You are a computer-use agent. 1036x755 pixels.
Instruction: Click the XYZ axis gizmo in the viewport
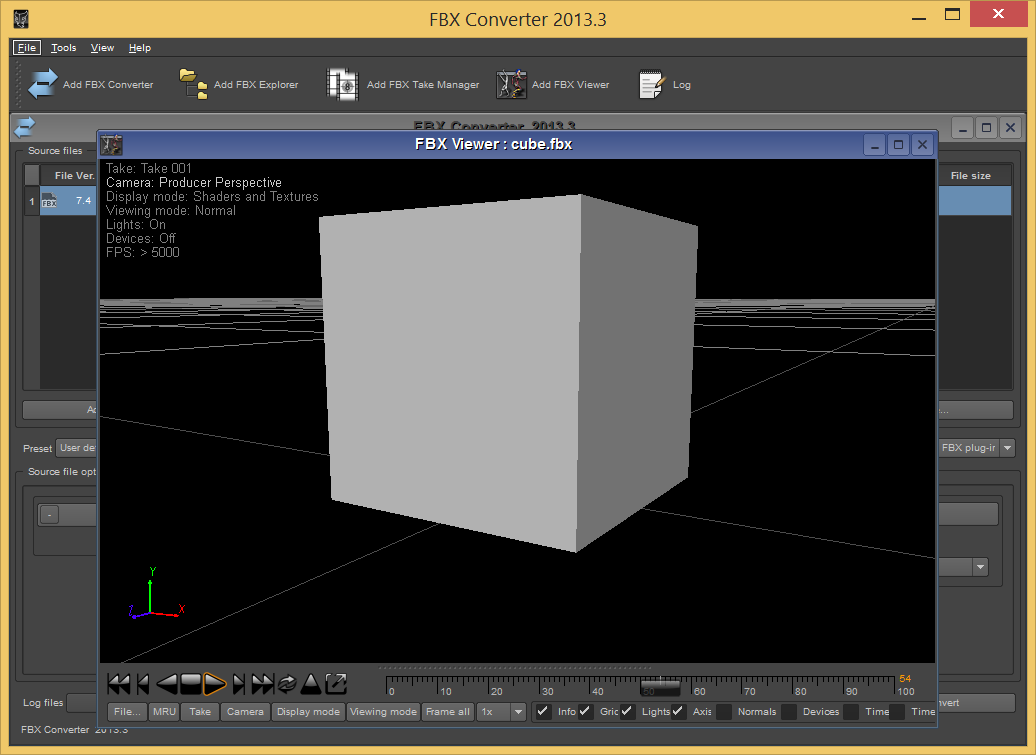(156, 594)
